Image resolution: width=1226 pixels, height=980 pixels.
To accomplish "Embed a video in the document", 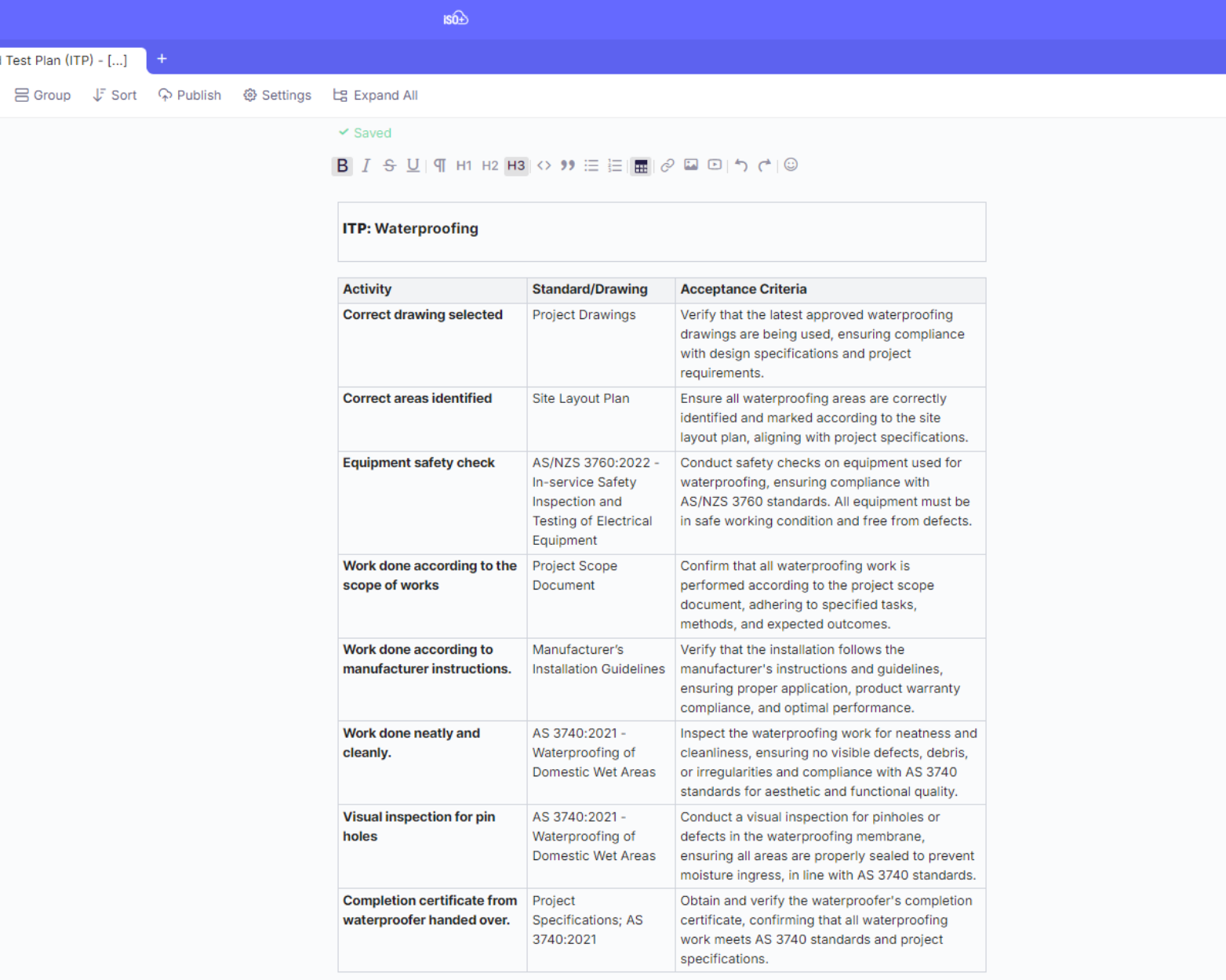I will point(715,165).
